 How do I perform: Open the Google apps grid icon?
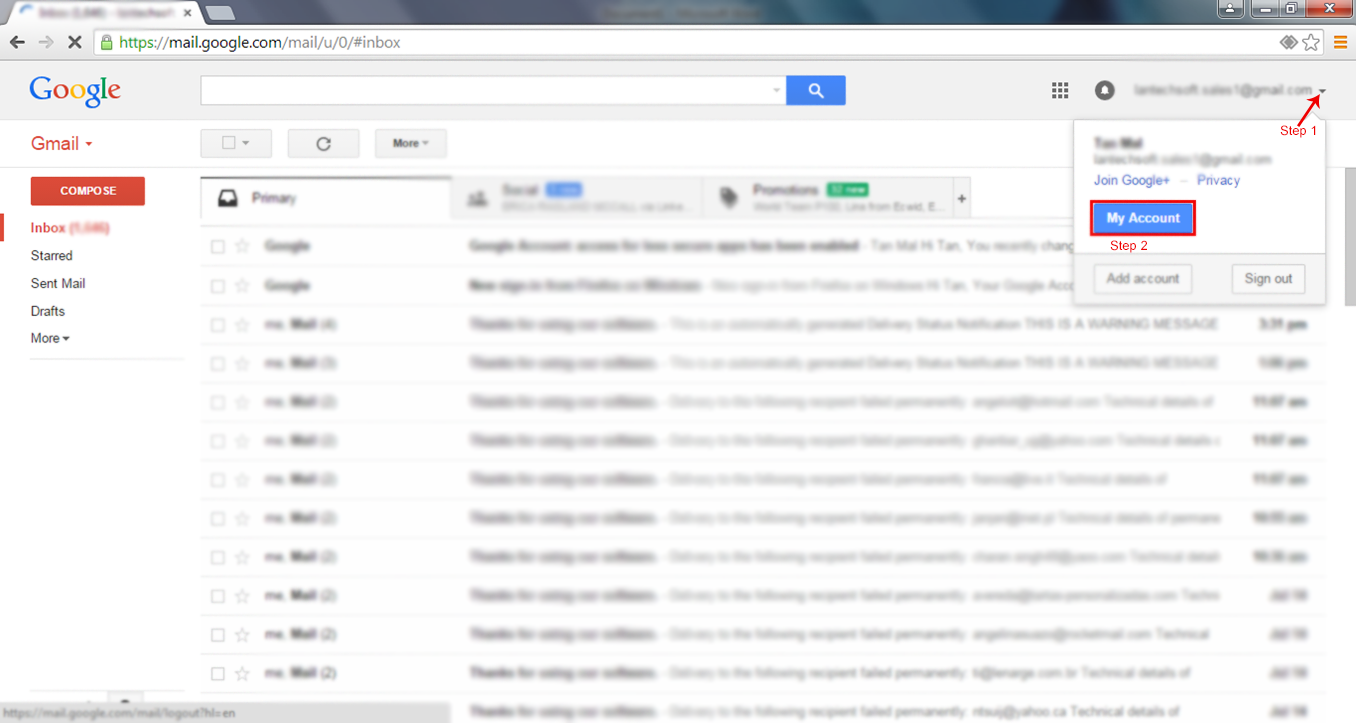pyautogui.click(x=1060, y=90)
